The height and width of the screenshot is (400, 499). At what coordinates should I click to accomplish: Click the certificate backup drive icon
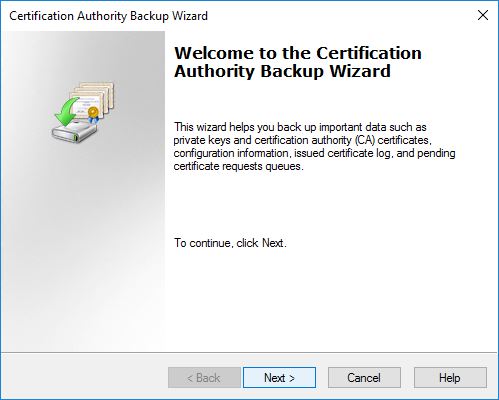point(83,113)
